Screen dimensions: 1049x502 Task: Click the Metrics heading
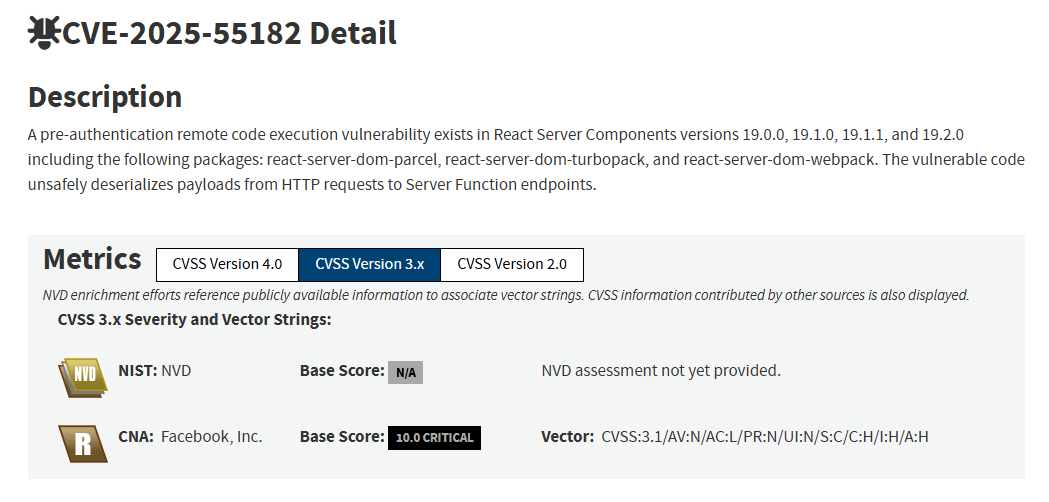pyautogui.click(x=92, y=259)
